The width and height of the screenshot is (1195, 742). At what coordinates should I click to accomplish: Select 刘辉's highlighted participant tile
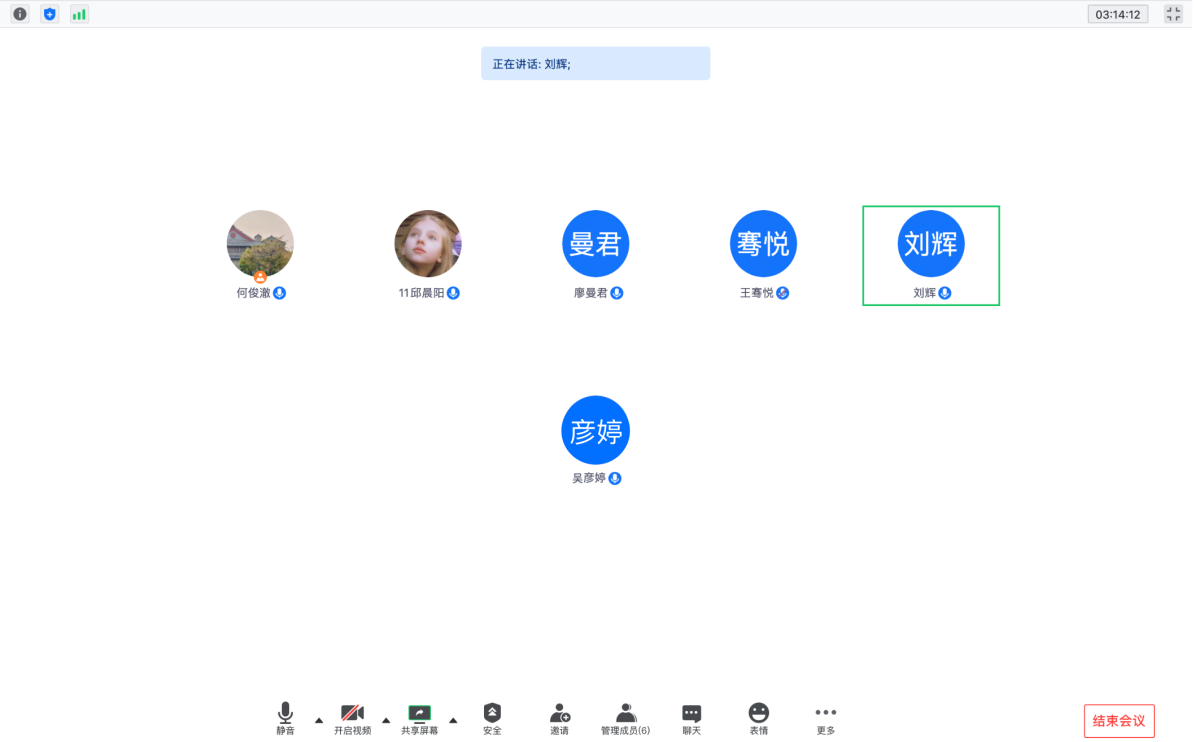pos(931,255)
